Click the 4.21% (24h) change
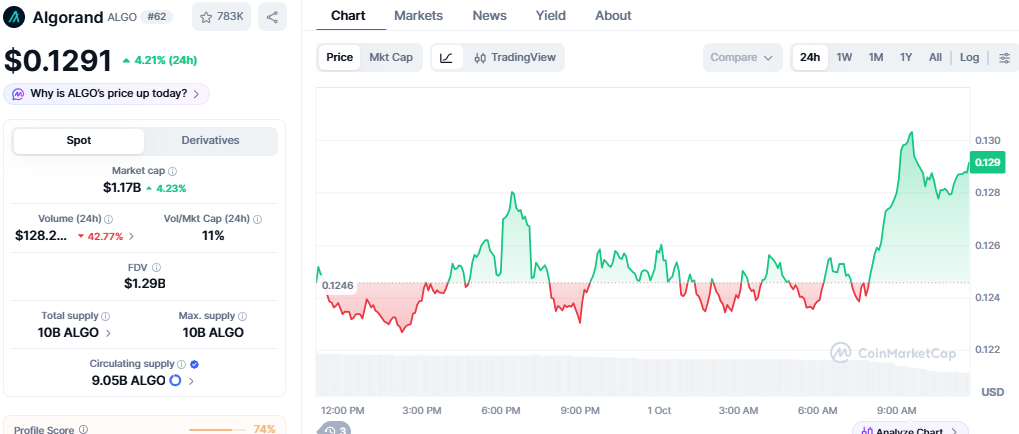1019x434 pixels. coord(159,60)
